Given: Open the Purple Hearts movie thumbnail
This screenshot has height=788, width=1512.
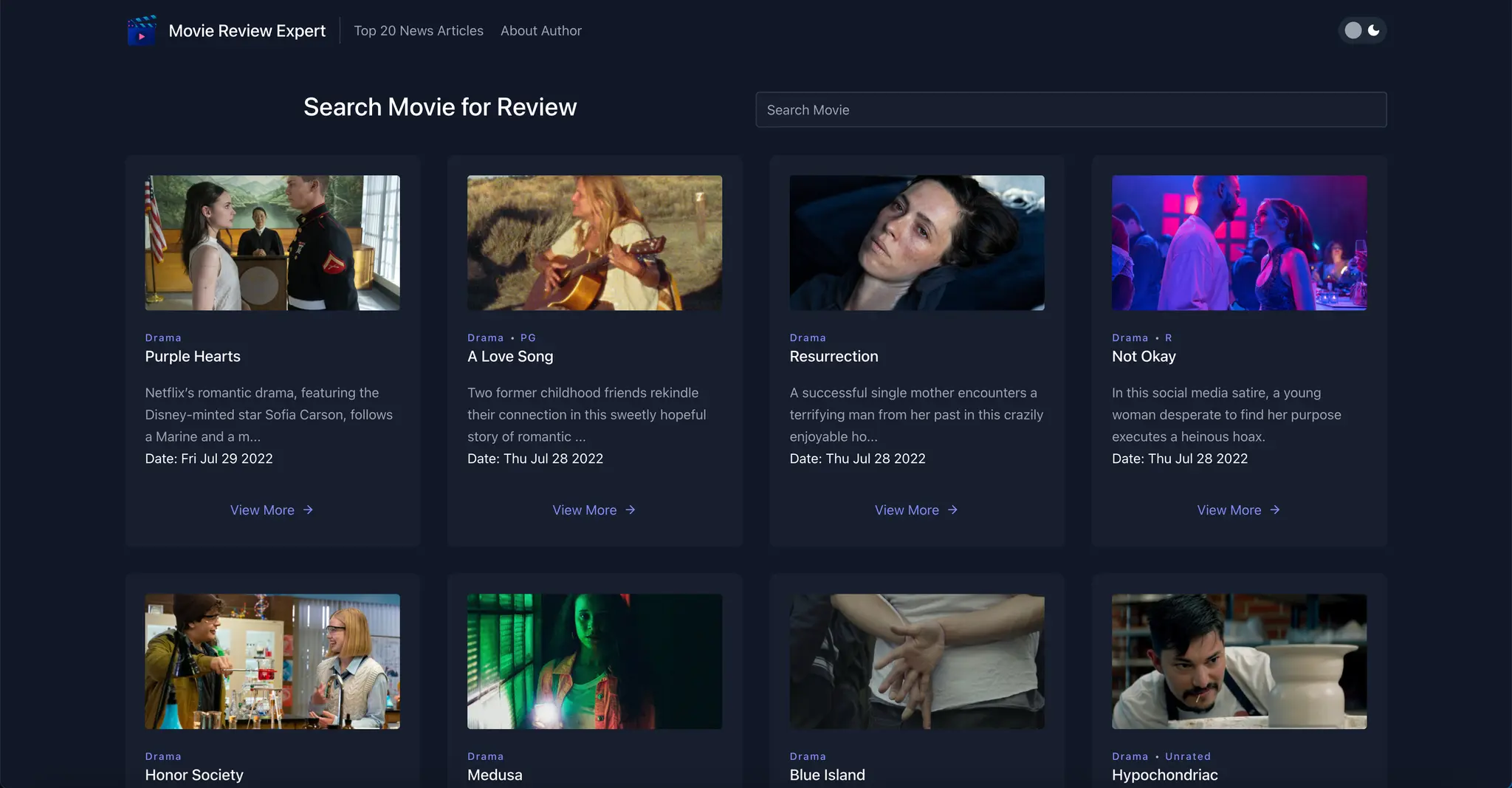Looking at the screenshot, I should 272,243.
